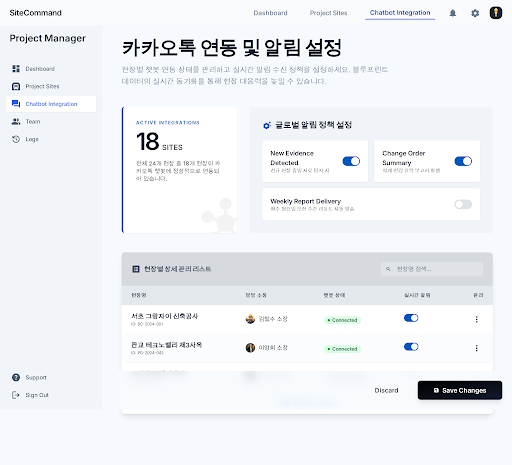
Task: Open more options for 서초 그랑자이 row
Action: point(476,319)
